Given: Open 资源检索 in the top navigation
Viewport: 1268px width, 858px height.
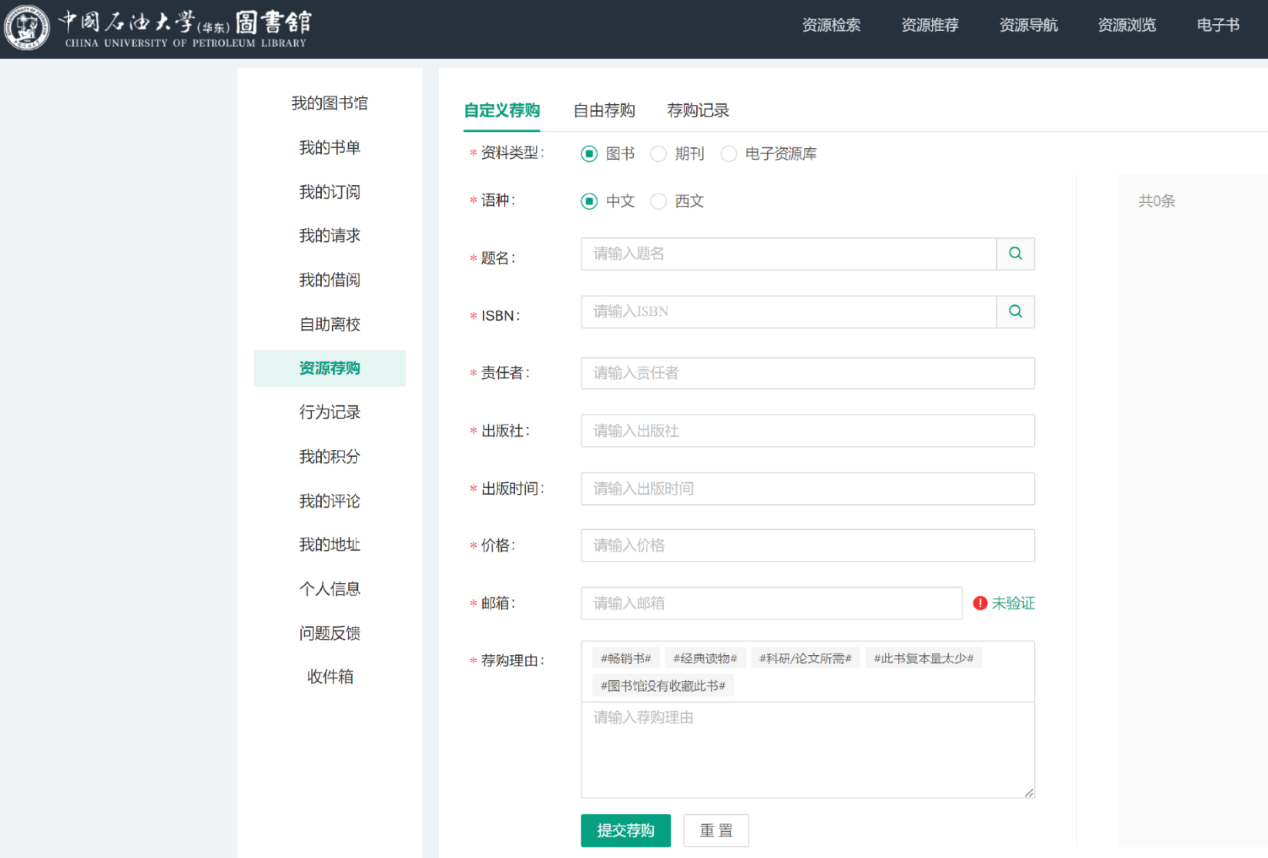Looking at the screenshot, I should [830, 25].
